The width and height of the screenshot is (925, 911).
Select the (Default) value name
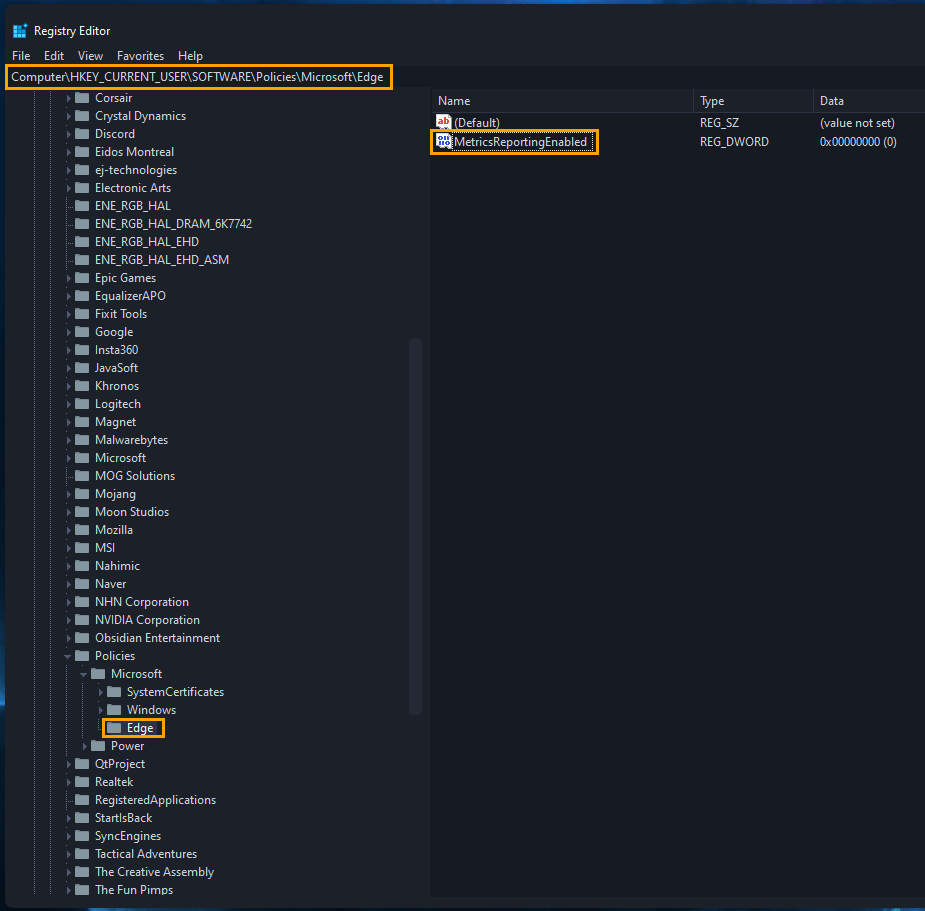click(477, 123)
